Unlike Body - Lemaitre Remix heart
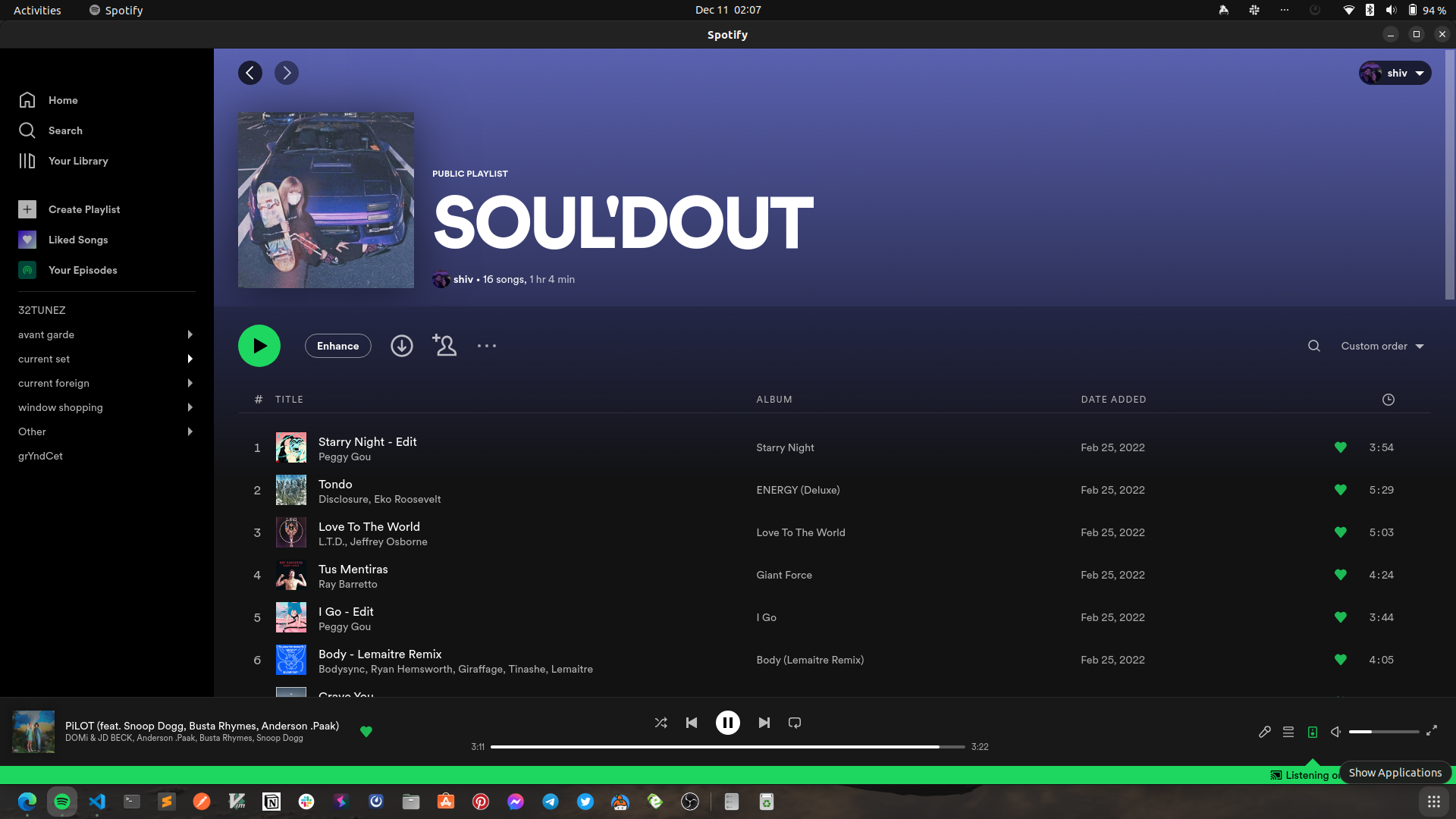Viewport: 1456px width, 819px height. click(x=1341, y=660)
